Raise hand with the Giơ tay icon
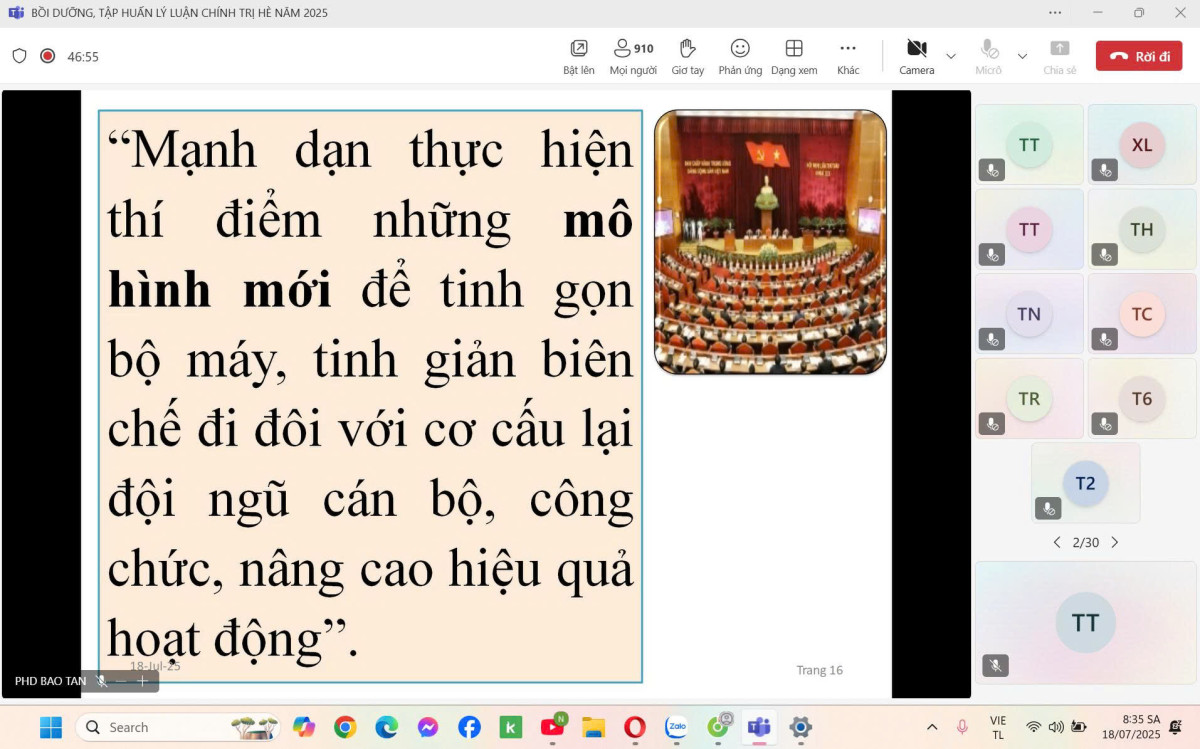Screen dimensions: 1200x749 point(687,49)
